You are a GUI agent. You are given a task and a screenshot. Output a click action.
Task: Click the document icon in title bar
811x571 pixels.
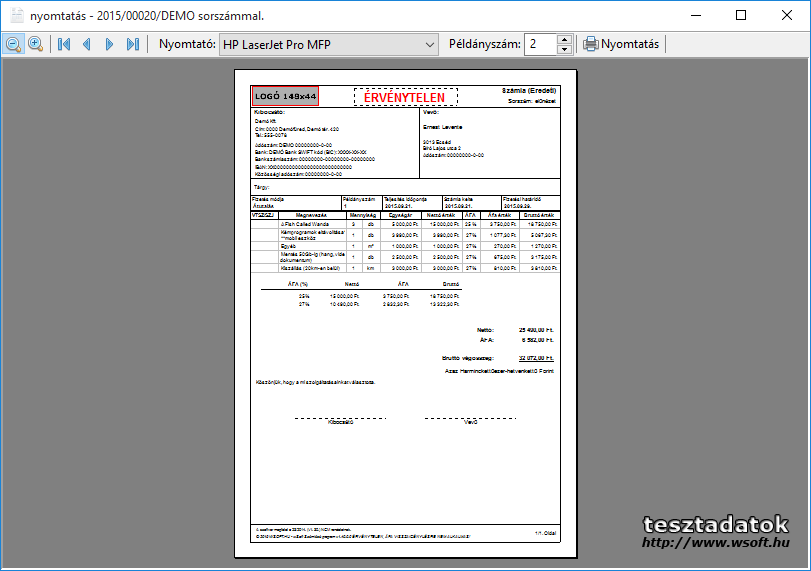click(x=17, y=16)
